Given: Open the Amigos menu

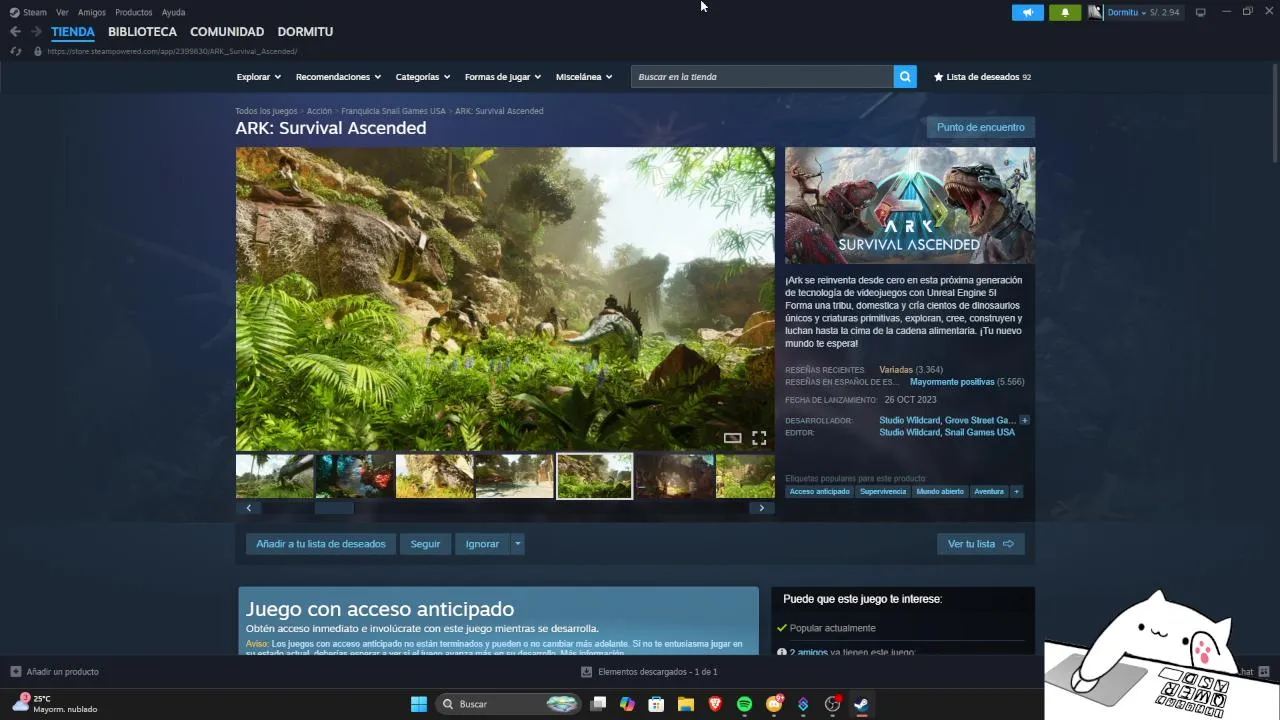Looking at the screenshot, I should pyautogui.click(x=92, y=12).
